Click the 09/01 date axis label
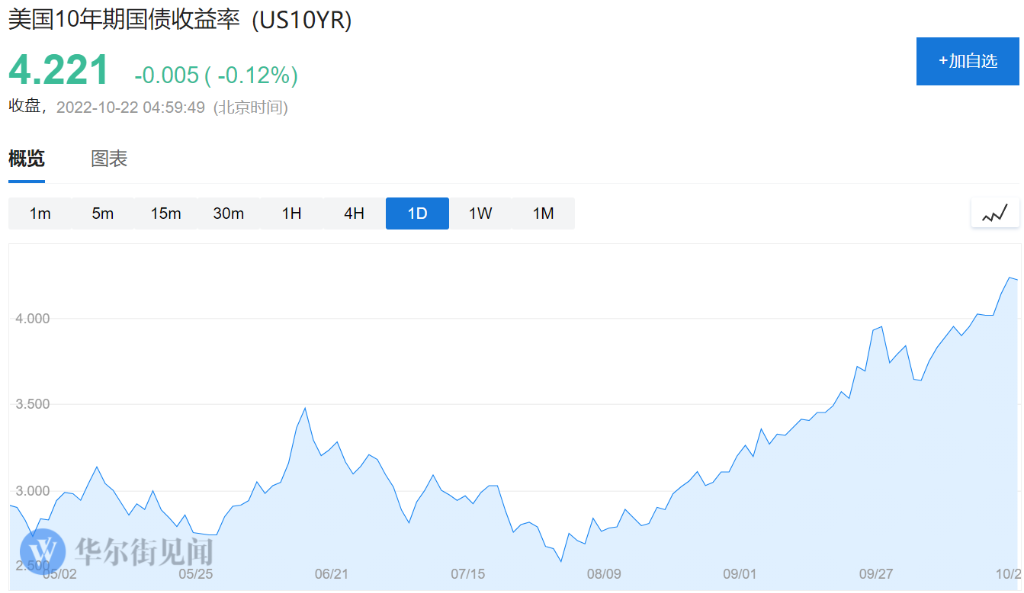Viewport: 1024px width, 593px height. (740, 574)
